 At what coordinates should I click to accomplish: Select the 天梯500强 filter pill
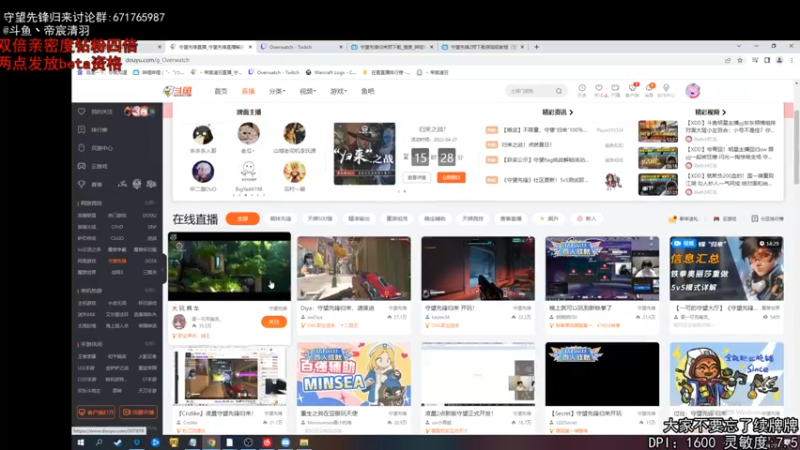(x=320, y=219)
